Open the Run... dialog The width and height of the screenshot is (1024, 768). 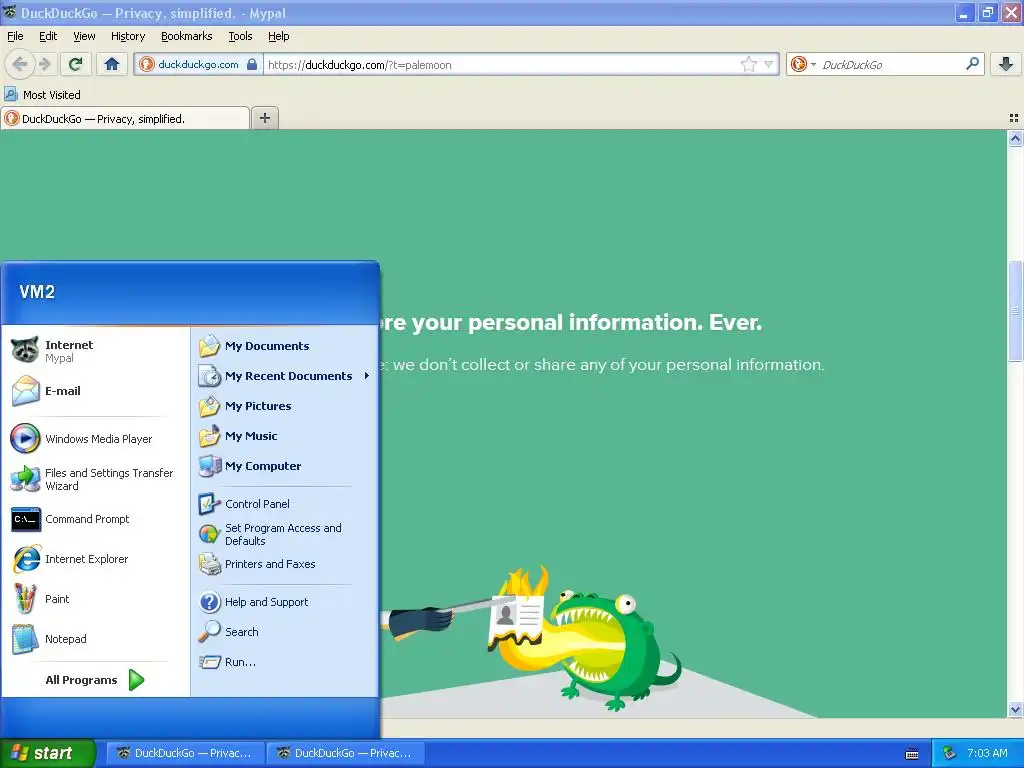(285, 662)
